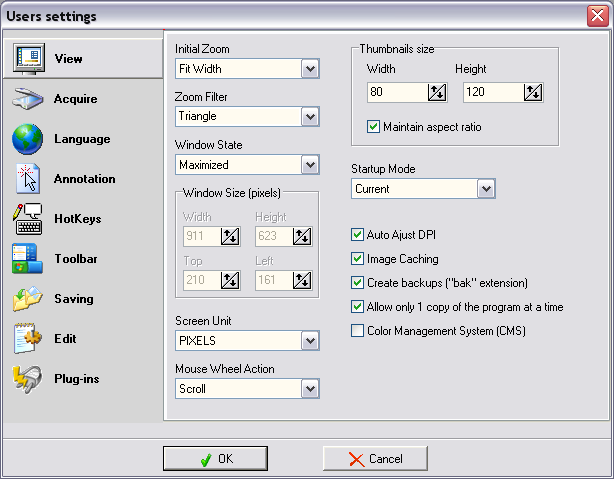Expand the Initial Zoom dropdown
This screenshot has width=614, height=479.
[x=310, y=69]
